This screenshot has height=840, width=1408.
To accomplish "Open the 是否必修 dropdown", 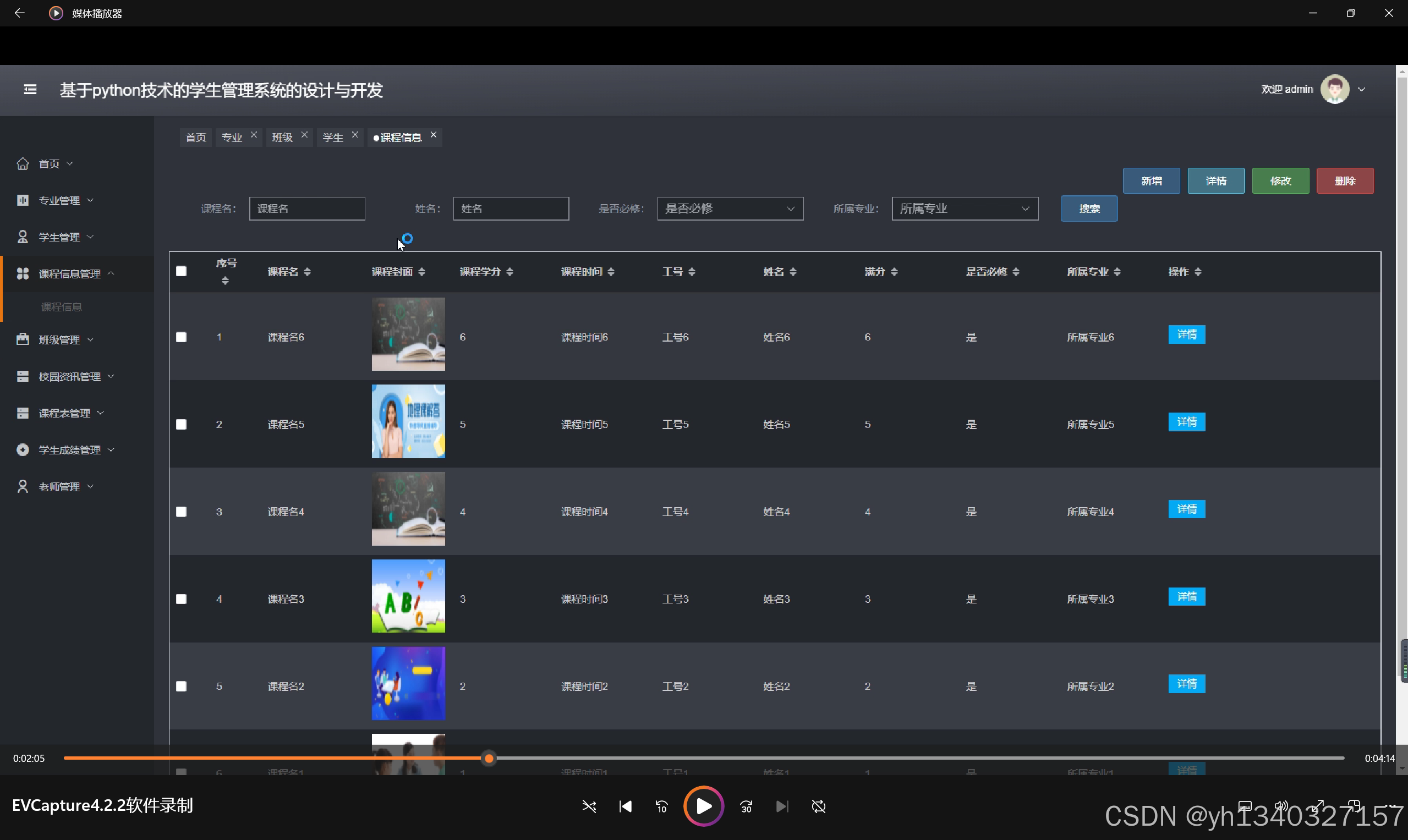I will coord(730,209).
